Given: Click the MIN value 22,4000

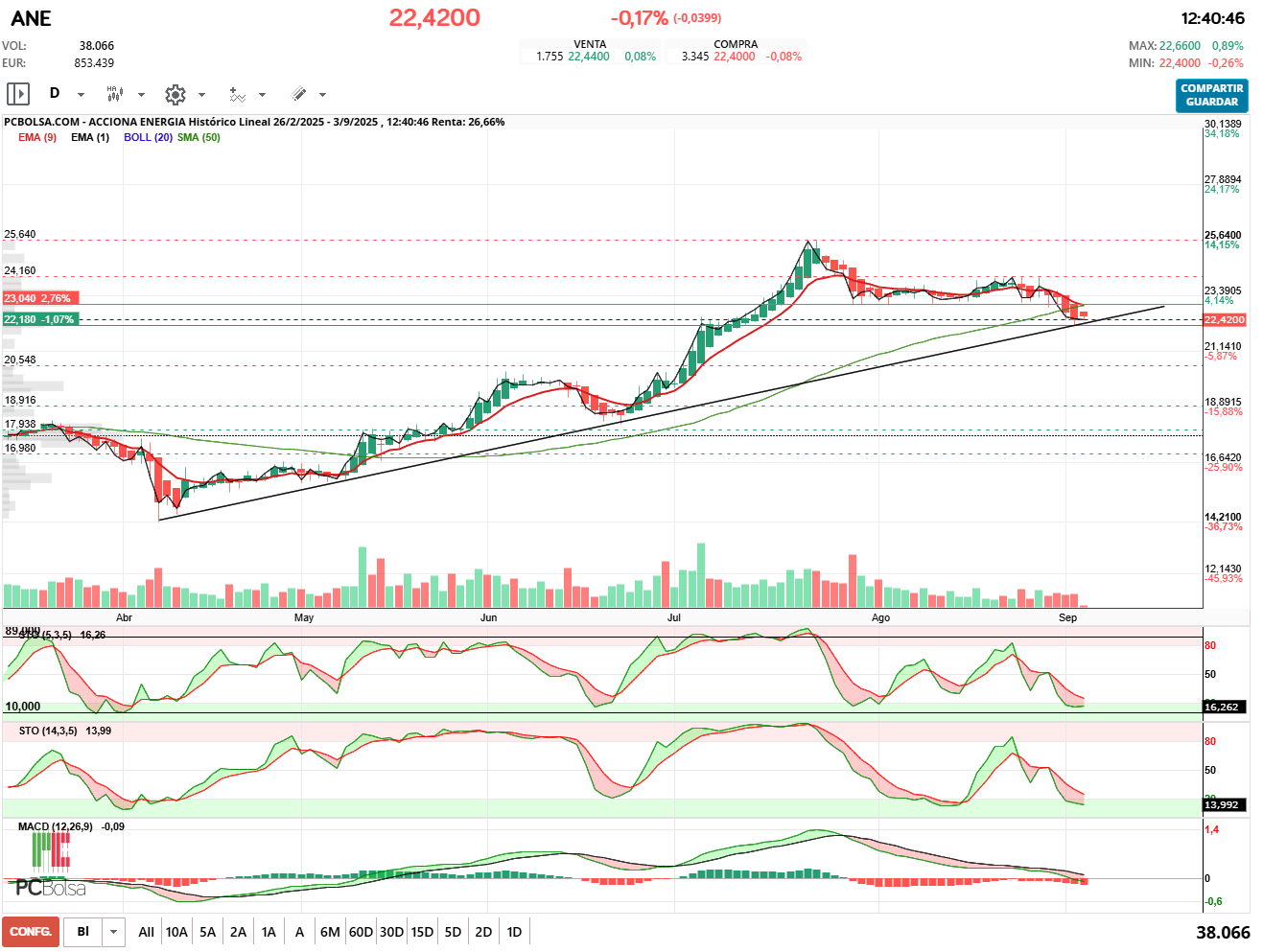Looking at the screenshot, I should [1180, 63].
